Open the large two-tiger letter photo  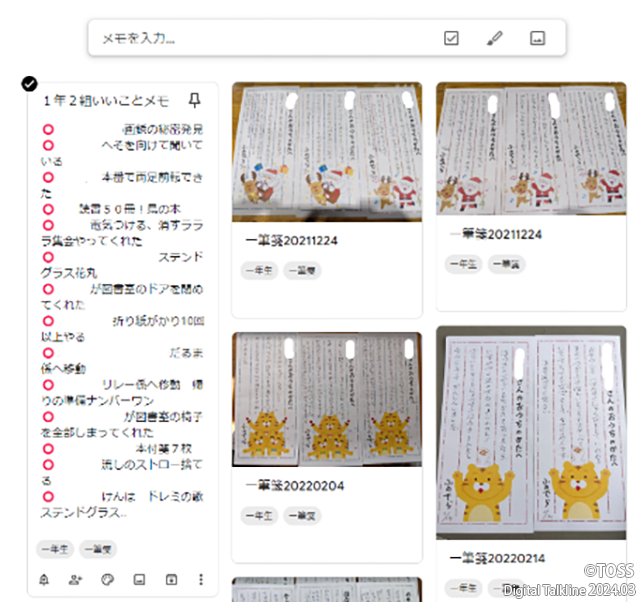[531, 432]
